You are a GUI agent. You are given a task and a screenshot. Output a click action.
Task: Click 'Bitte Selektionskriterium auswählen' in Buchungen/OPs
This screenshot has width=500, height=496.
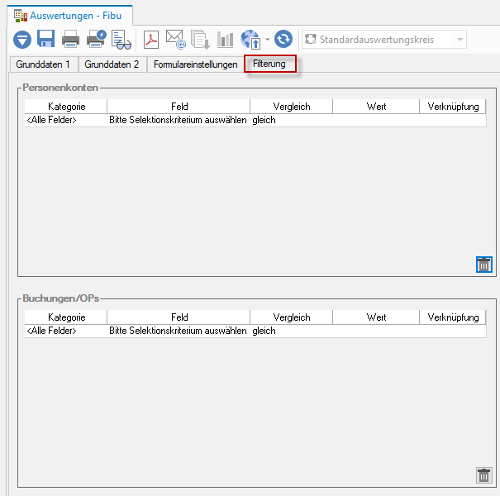point(178,331)
